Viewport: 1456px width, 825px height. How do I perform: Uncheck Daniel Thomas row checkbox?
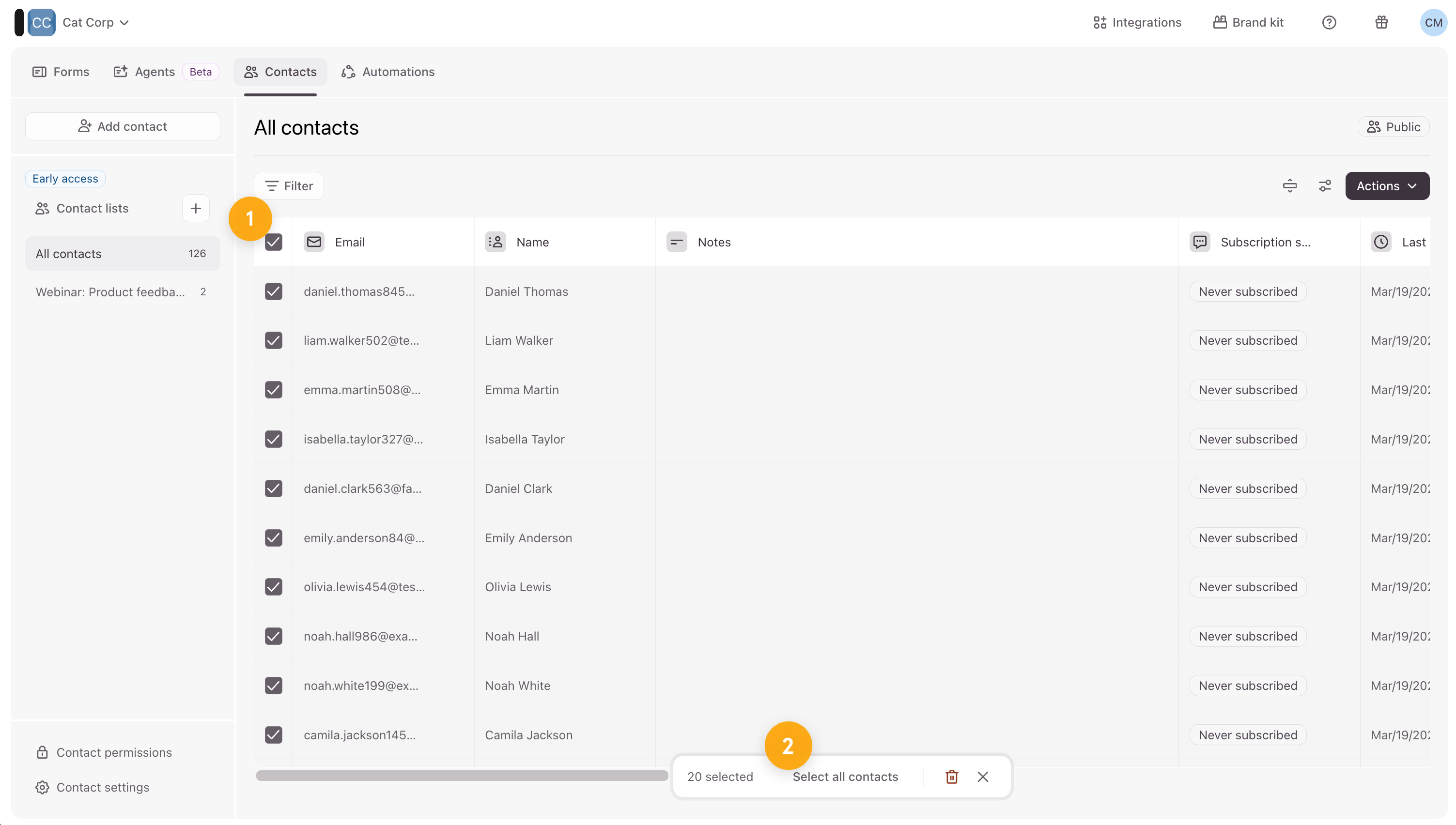(x=274, y=291)
